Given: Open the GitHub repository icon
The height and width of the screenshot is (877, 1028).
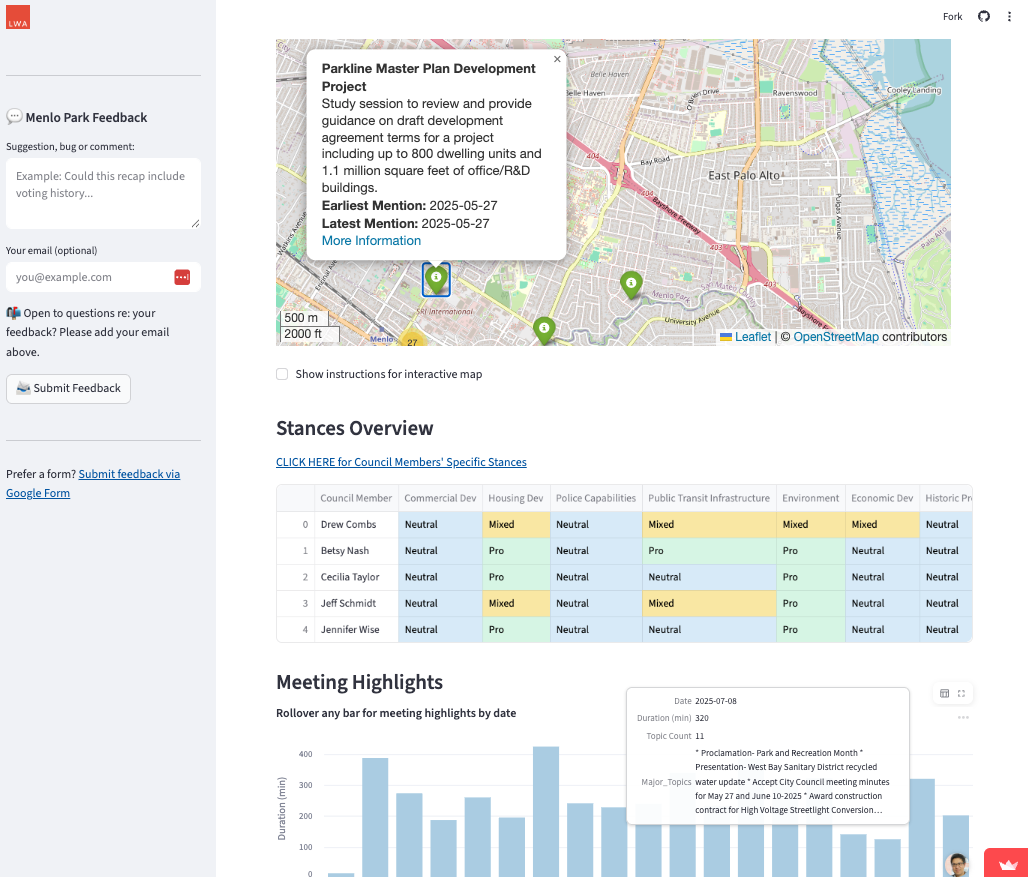Looking at the screenshot, I should pyautogui.click(x=983, y=16).
